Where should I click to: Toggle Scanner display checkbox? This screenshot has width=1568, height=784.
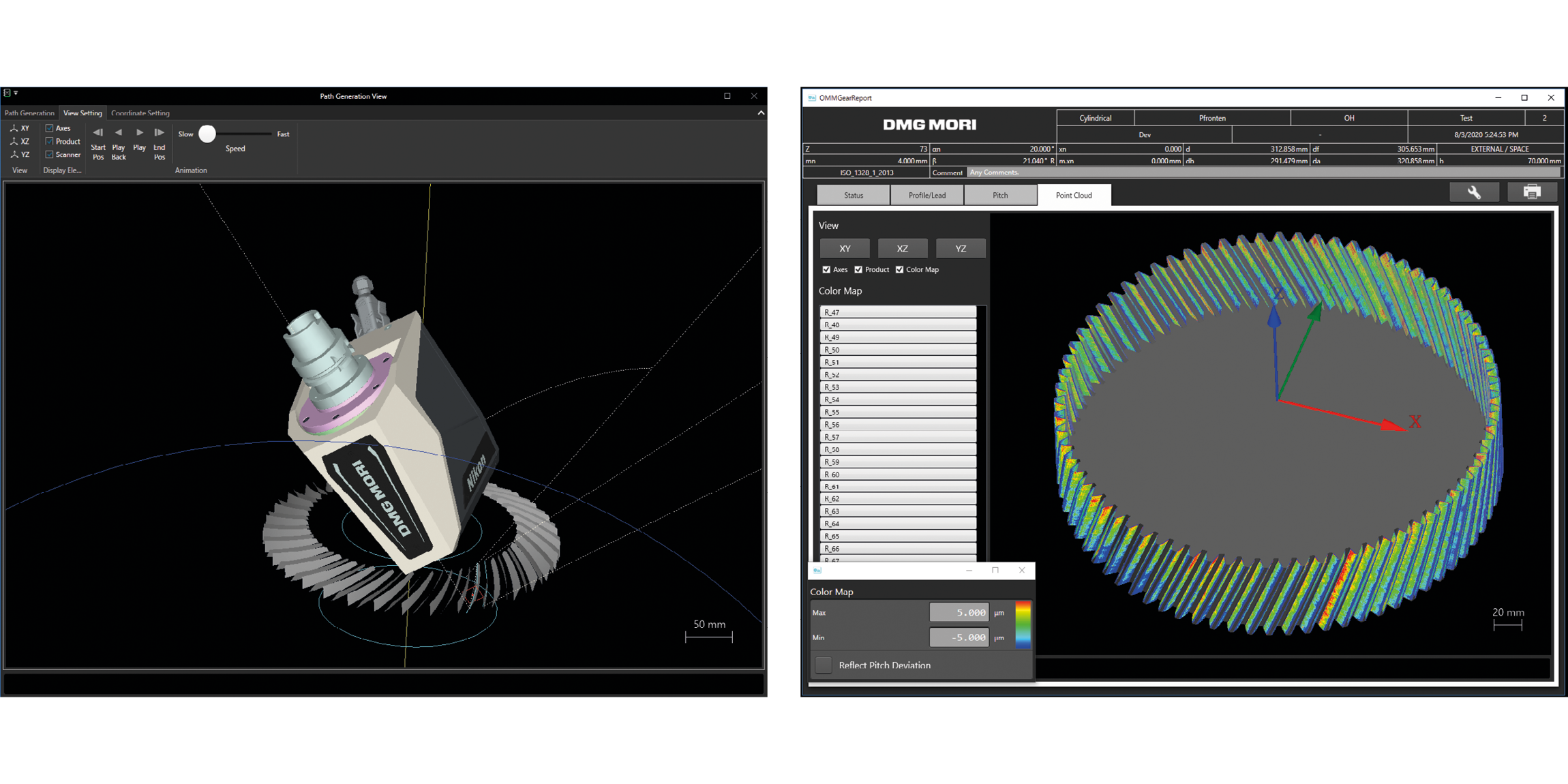click(x=49, y=155)
